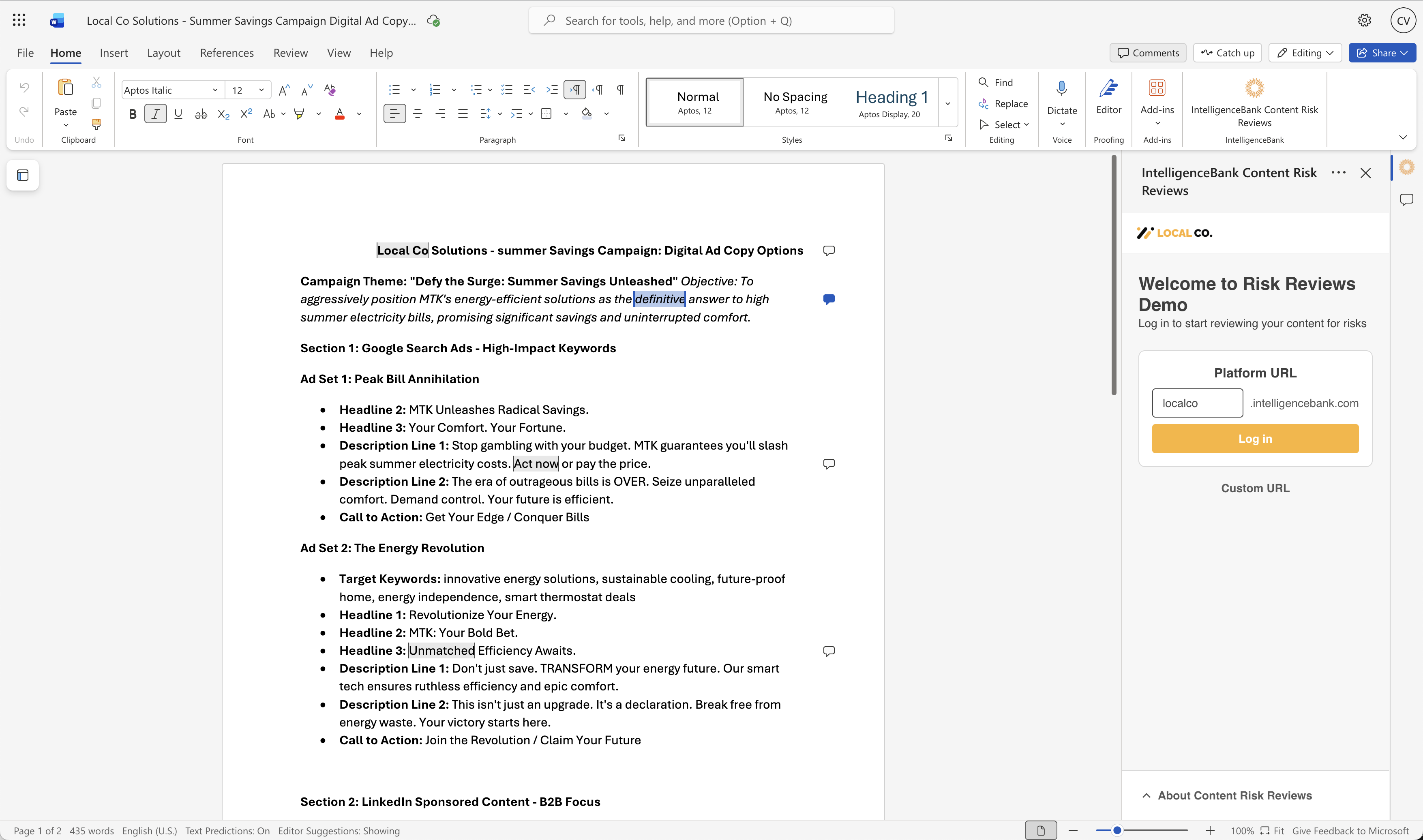Open the Insert tab
This screenshot has width=1423, height=840.
(114, 53)
